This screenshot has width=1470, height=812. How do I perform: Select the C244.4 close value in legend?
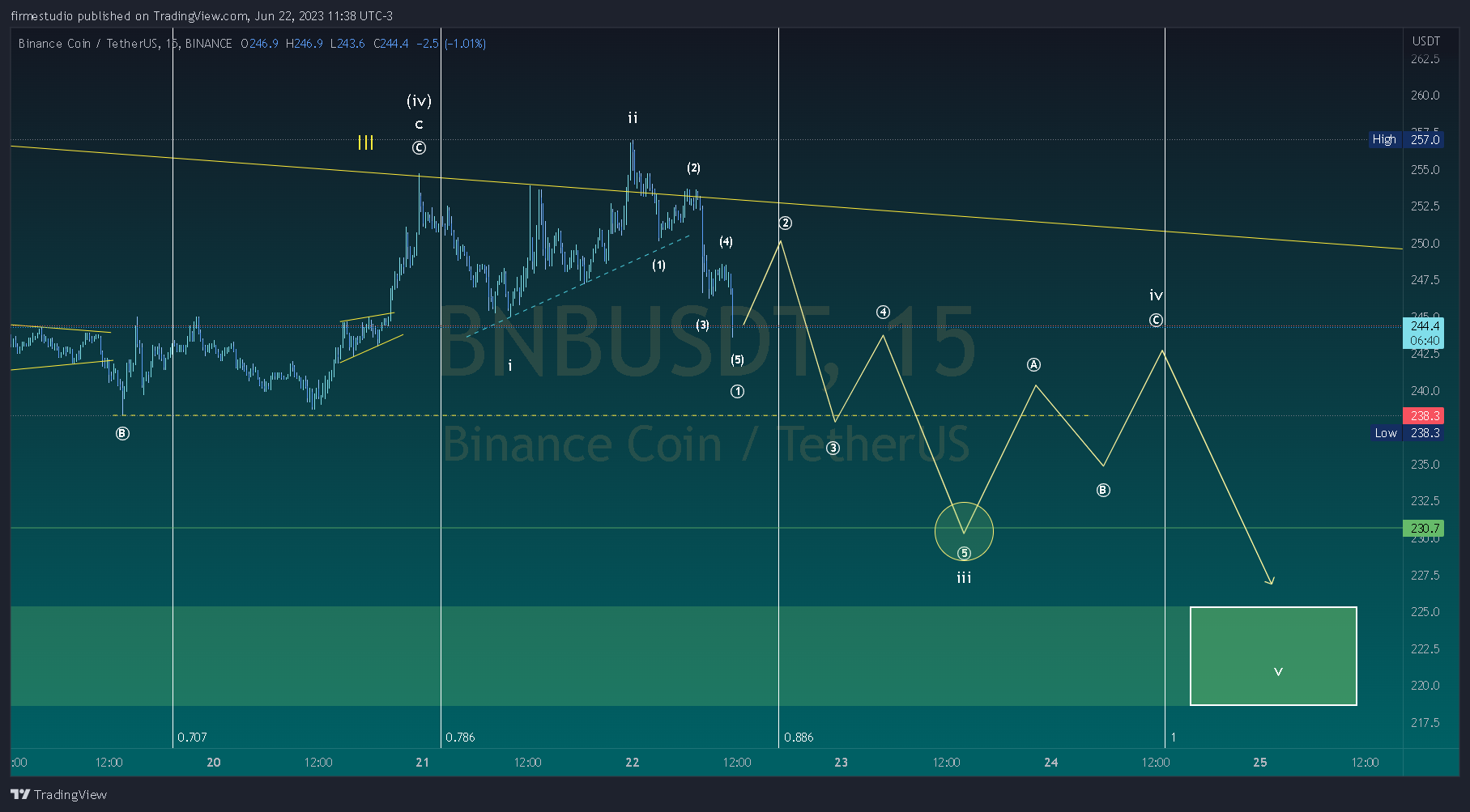(391, 44)
